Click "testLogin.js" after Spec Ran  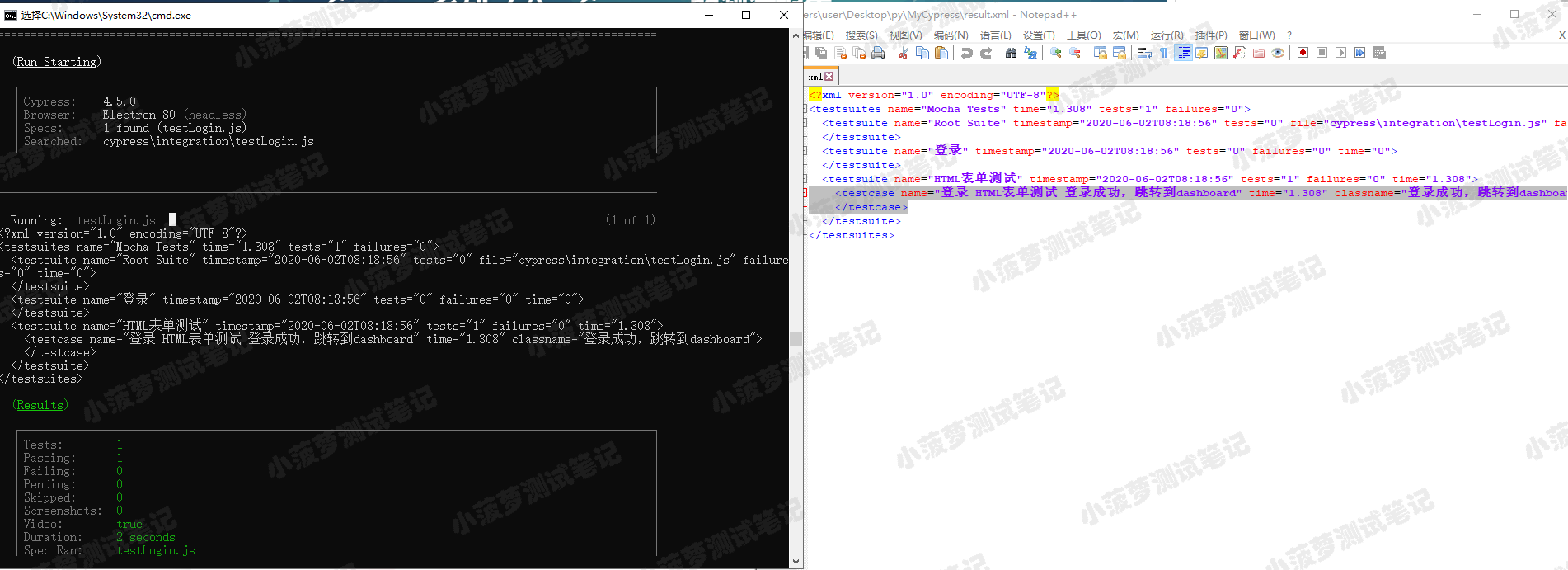pyautogui.click(x=156, y=550)
